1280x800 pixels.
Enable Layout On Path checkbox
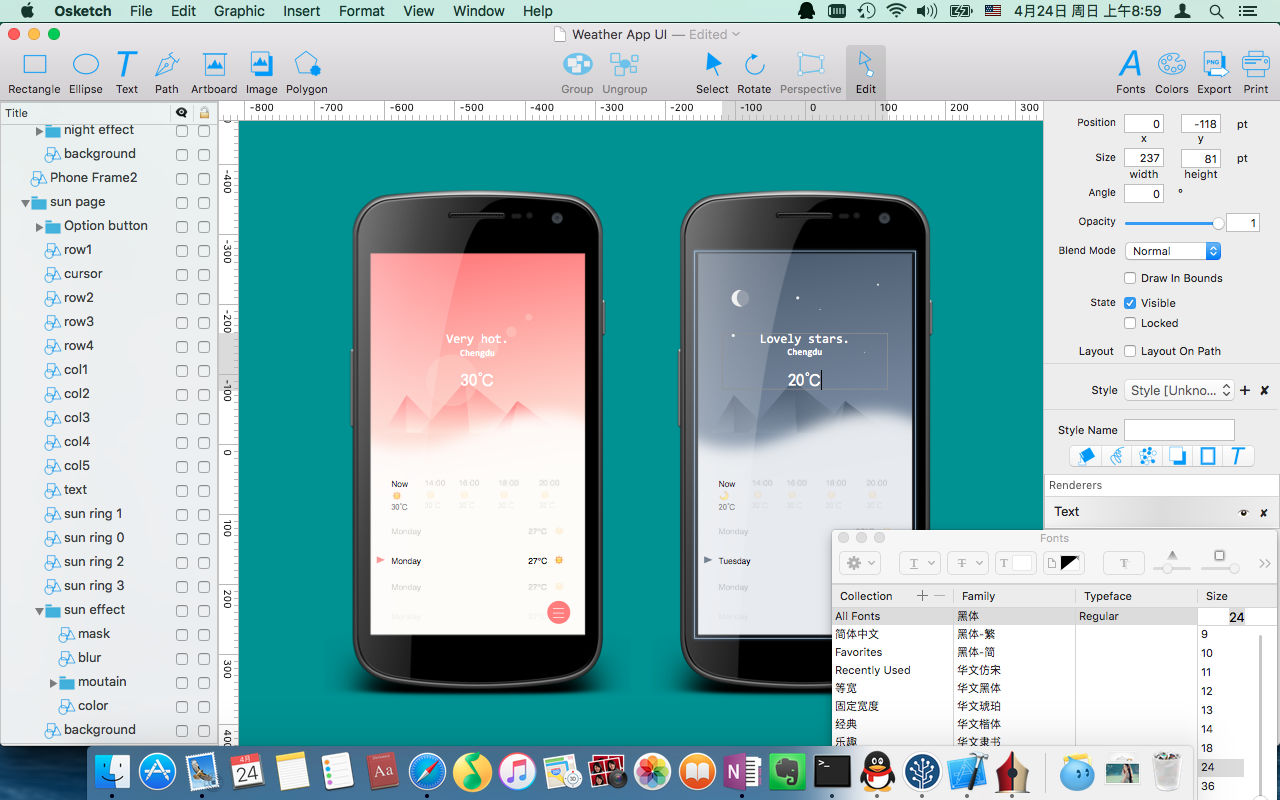click(1130, 351)
